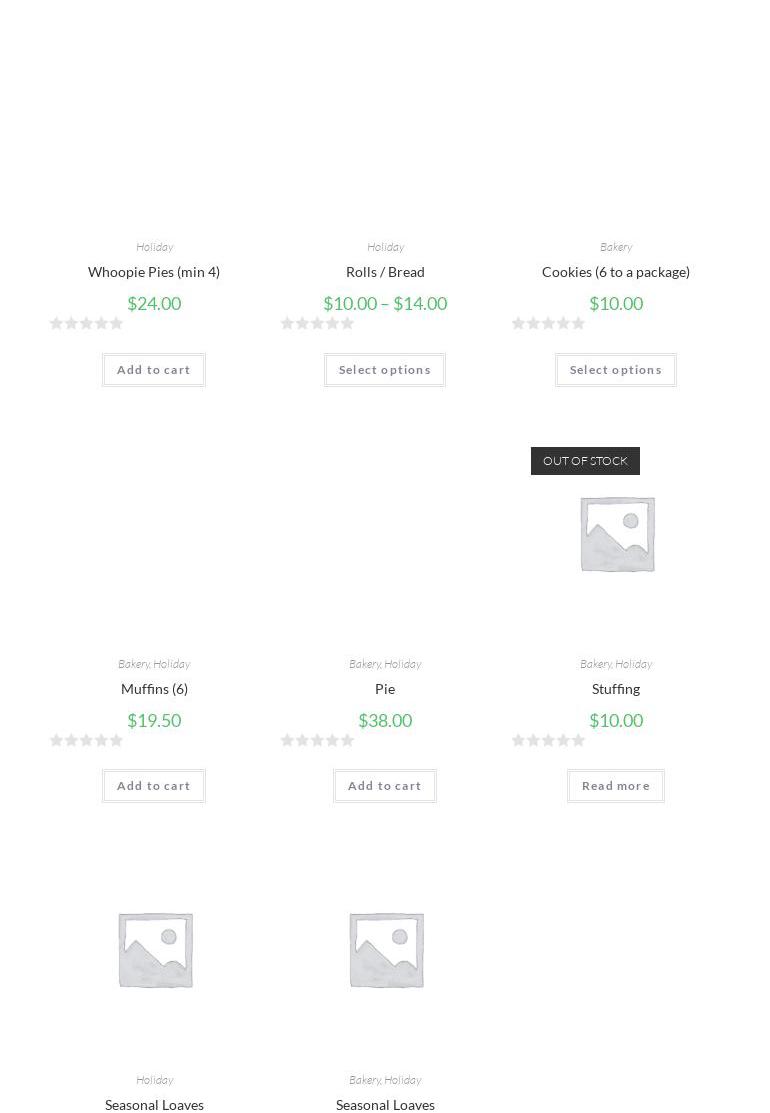Click the star rating under Stuffing

point(549,740)
